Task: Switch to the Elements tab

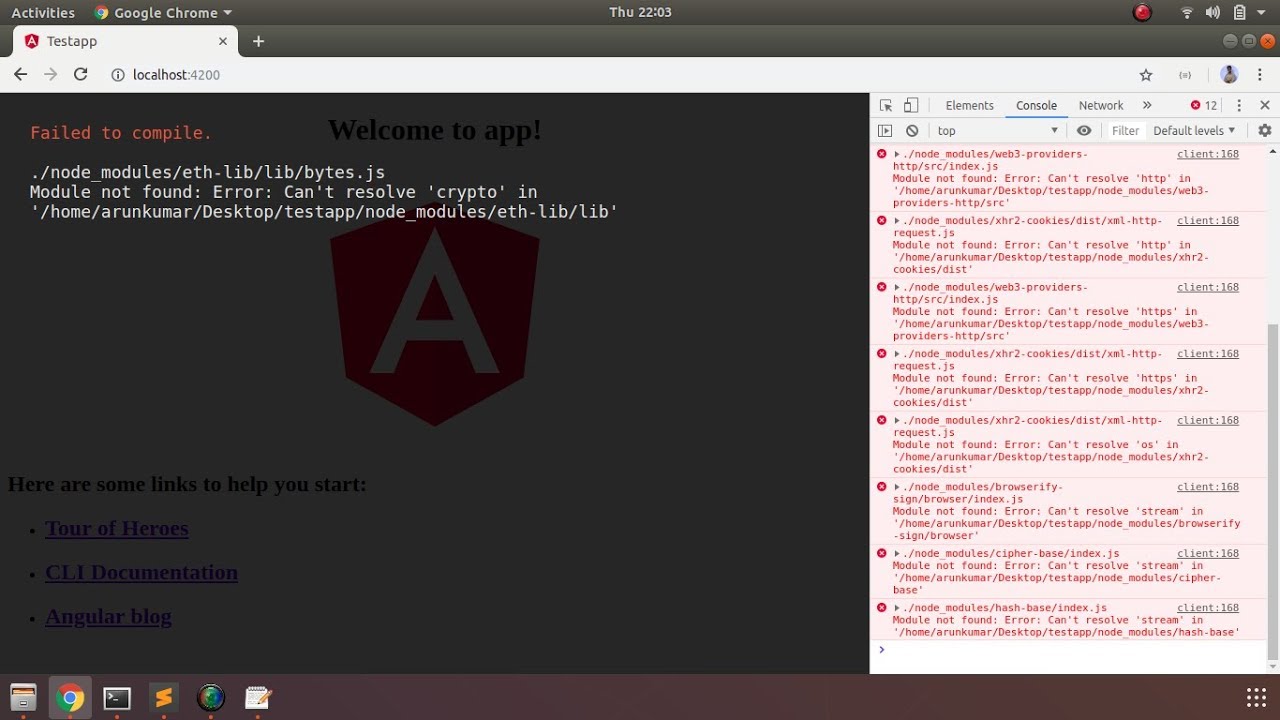Action: (x=969, y=105)
